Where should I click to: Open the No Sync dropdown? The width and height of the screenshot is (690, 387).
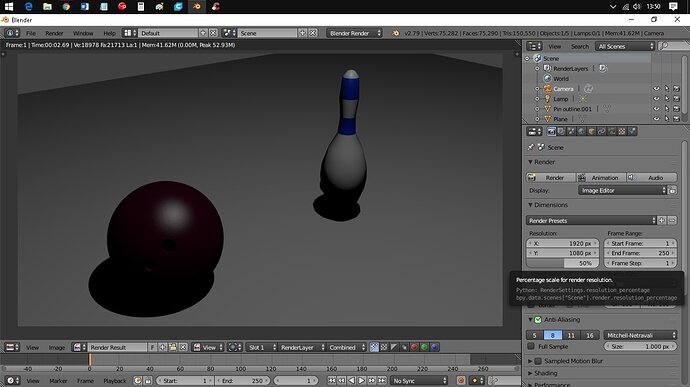(419, 381)
